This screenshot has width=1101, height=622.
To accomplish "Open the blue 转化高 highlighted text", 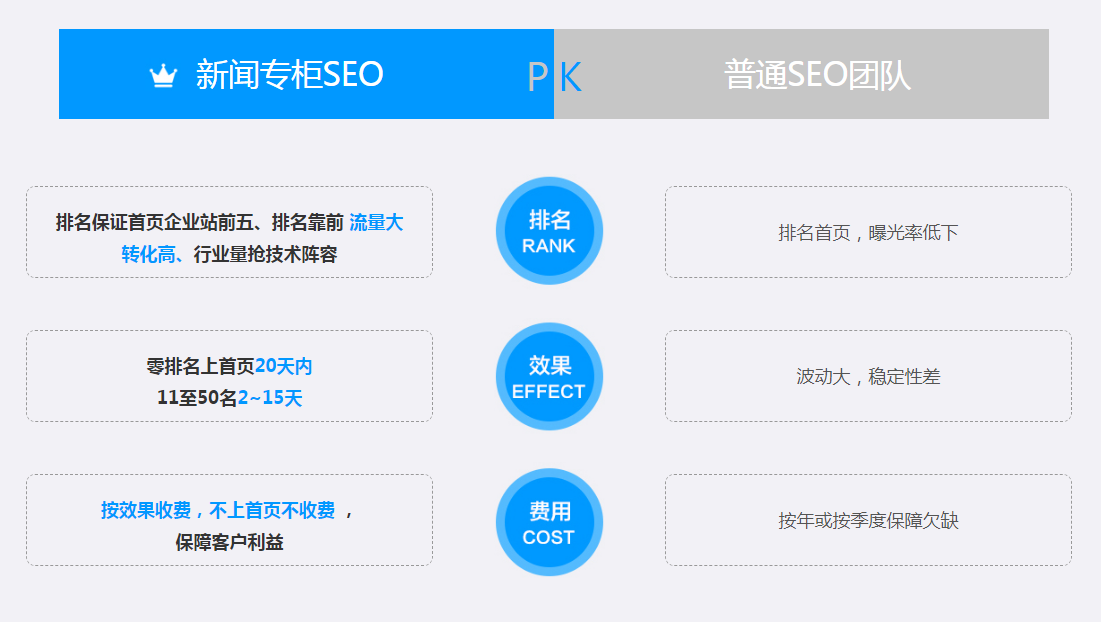I will tap(150, 254).
